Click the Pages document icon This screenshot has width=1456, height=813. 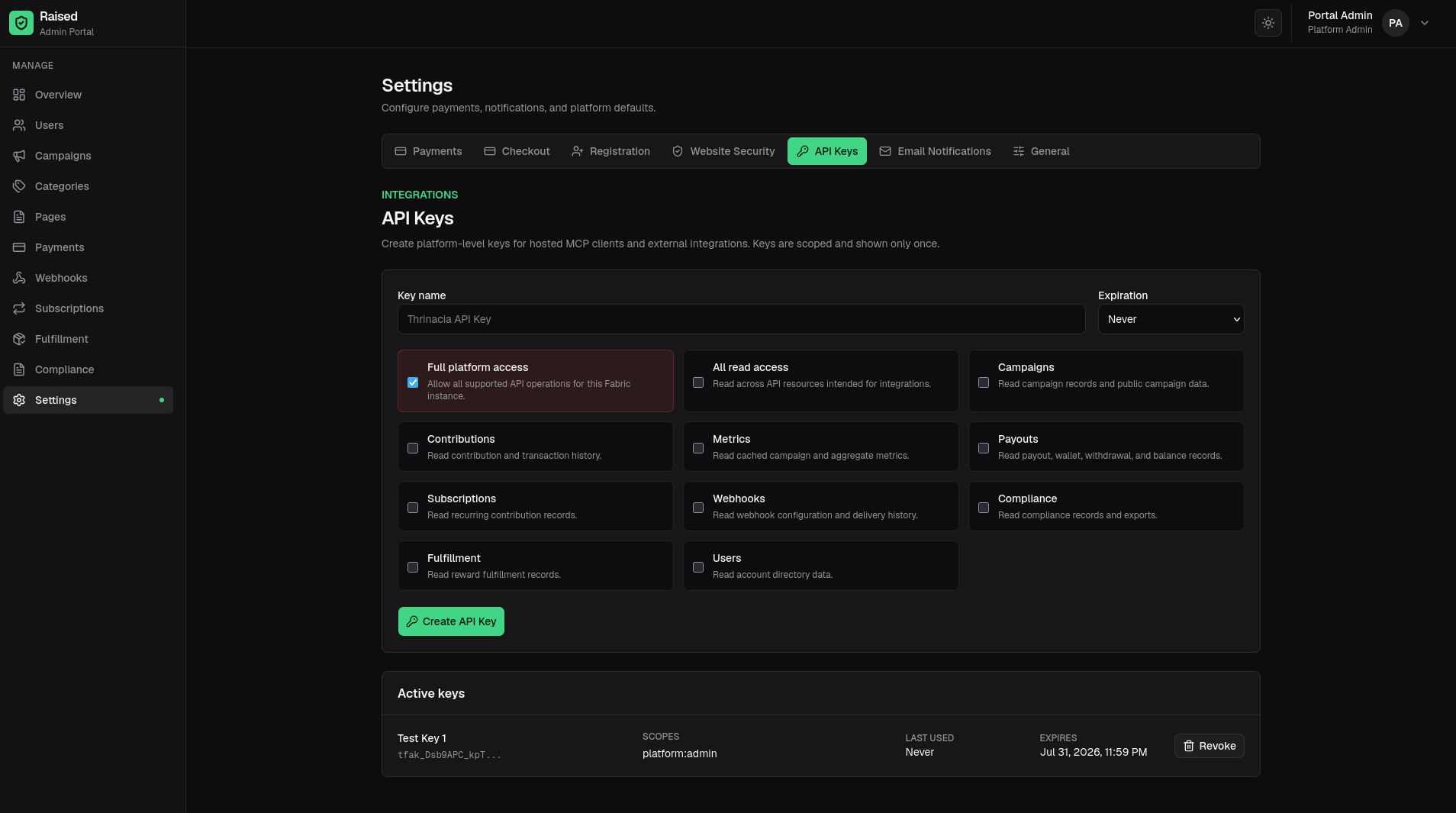pyautogui.click(x=19, y=217)
